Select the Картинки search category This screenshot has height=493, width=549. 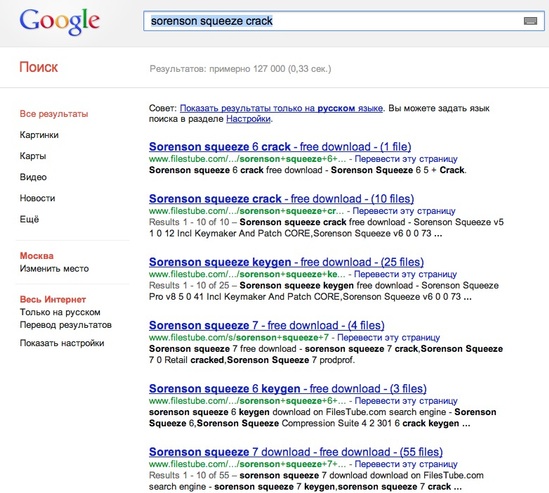pyautogui.click(x=39, y=135)
